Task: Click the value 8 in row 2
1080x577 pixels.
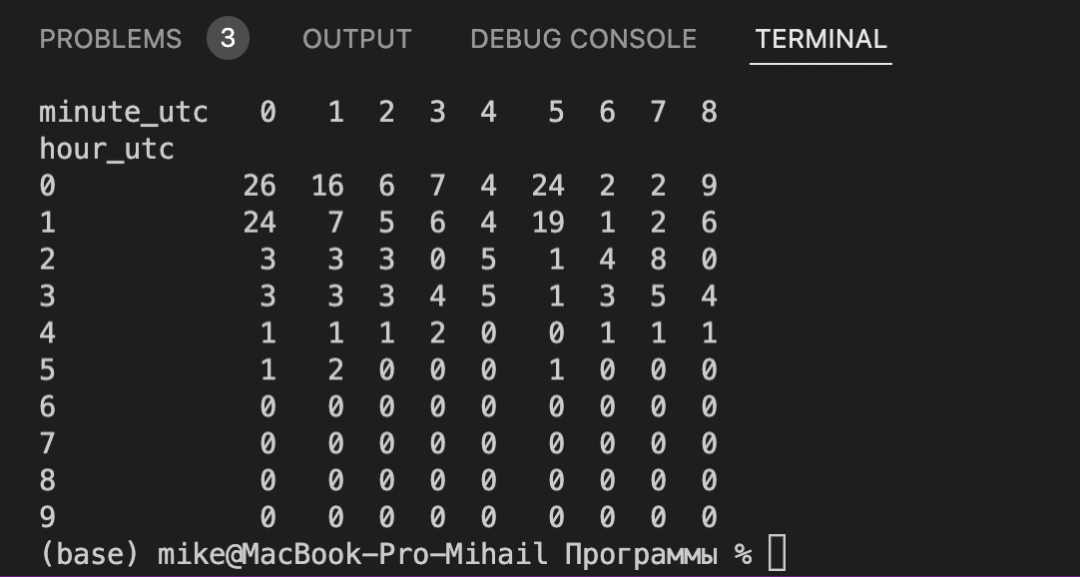Action: (658, 259)
